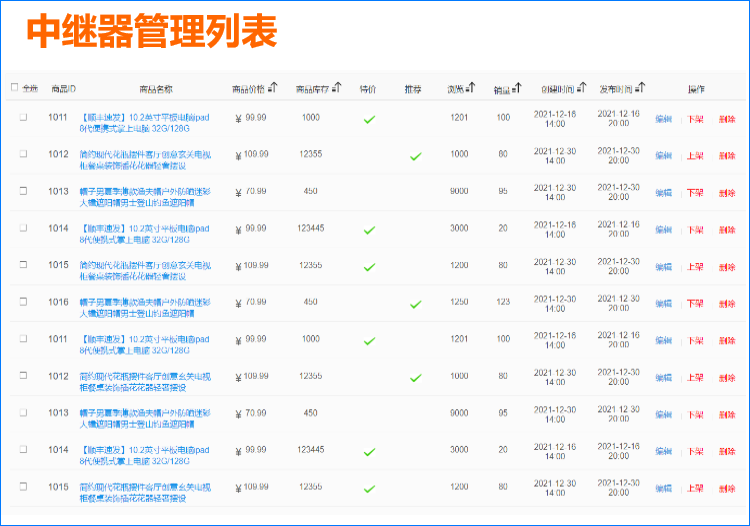750x526 pixels.
Task: Click 上架 for product 1016
Action: pyautogui.click(x=695, y=304)
